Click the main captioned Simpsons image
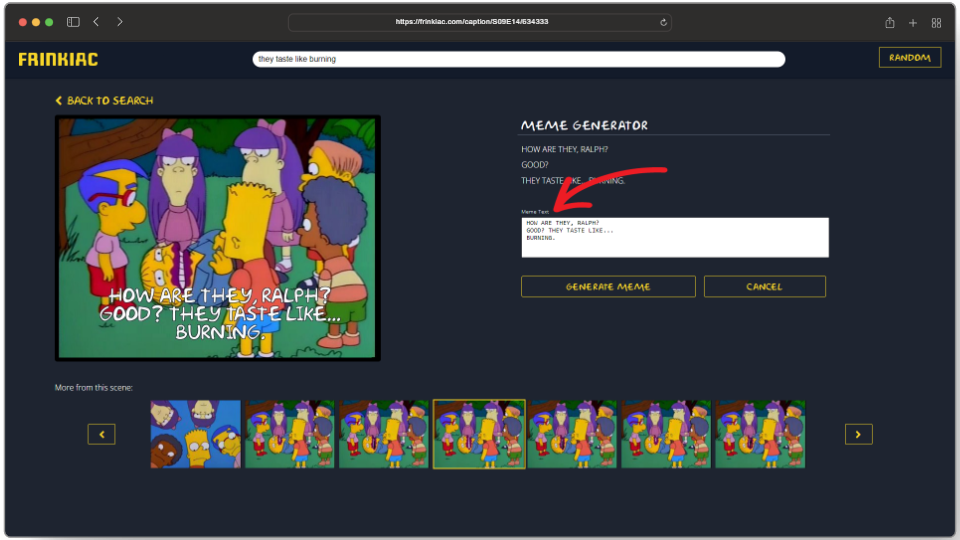 (217, 238)
